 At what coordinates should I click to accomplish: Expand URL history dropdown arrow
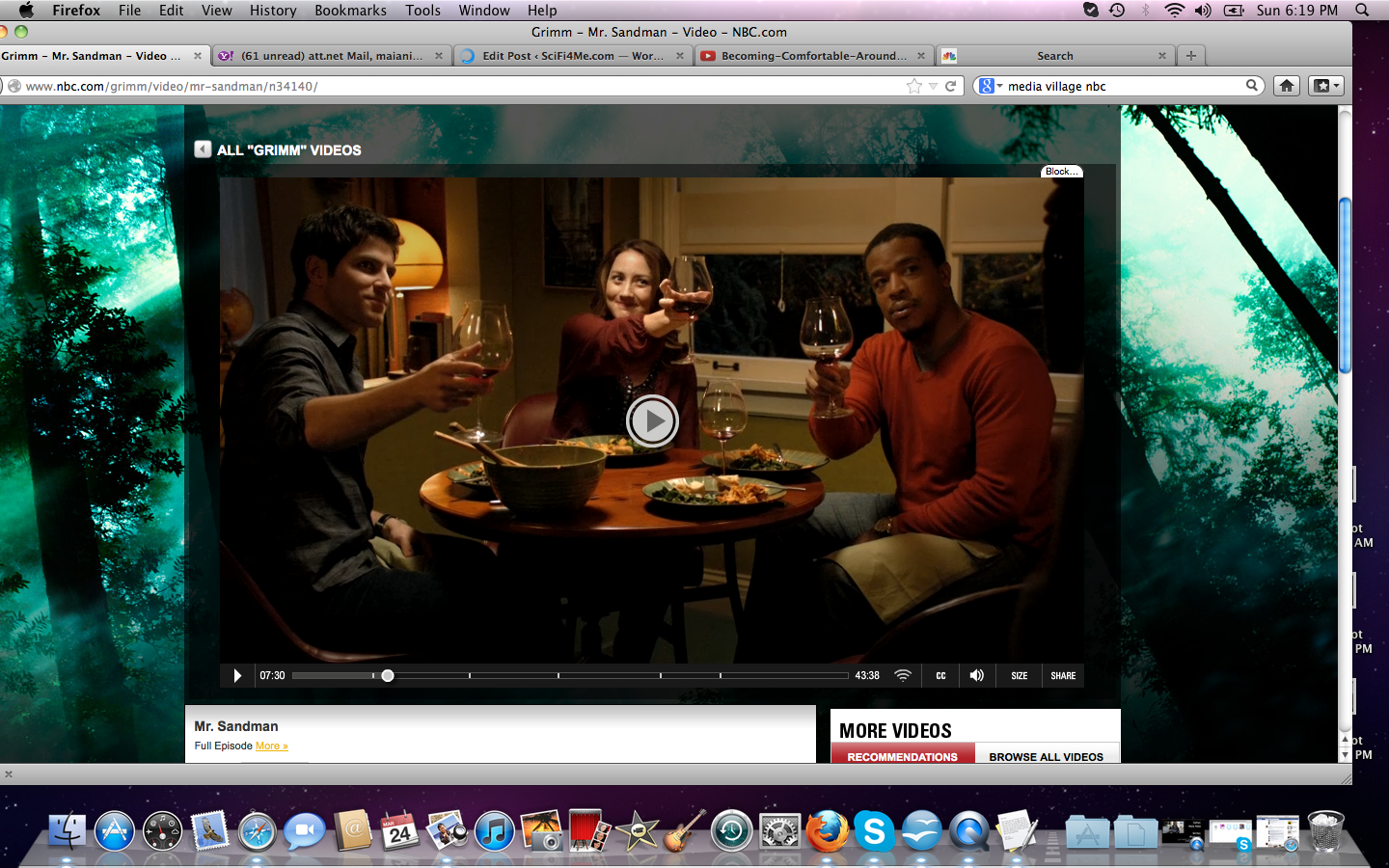coord(933,87)
